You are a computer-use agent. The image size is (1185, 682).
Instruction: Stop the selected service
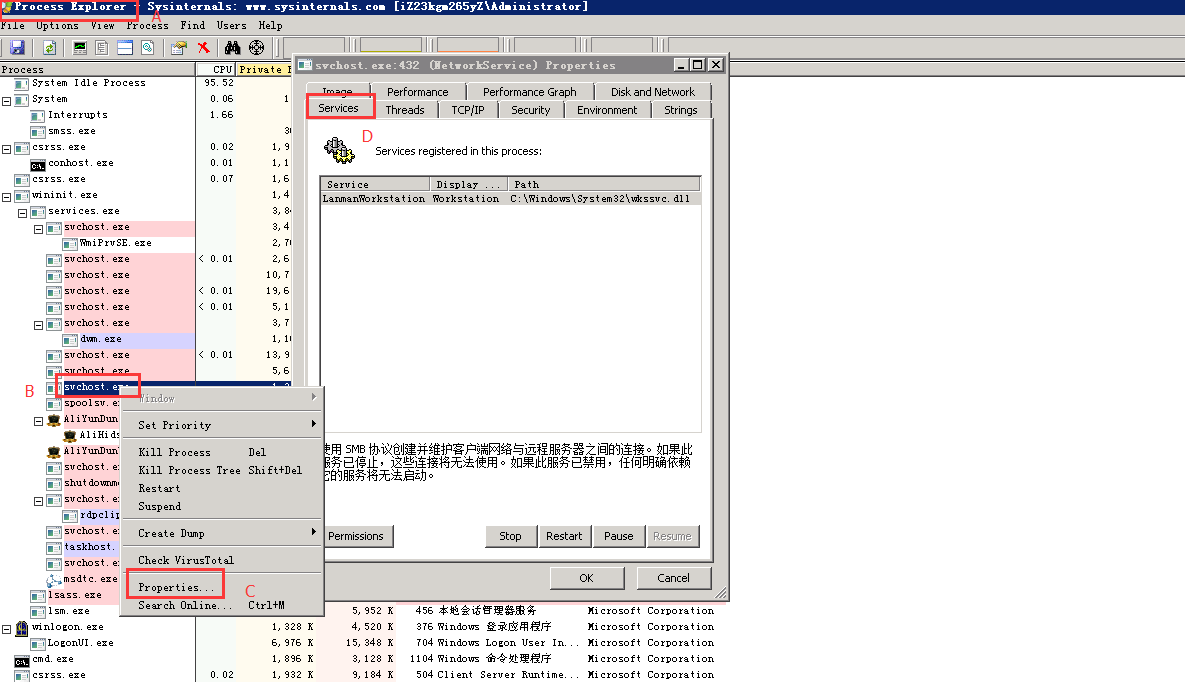511,536
